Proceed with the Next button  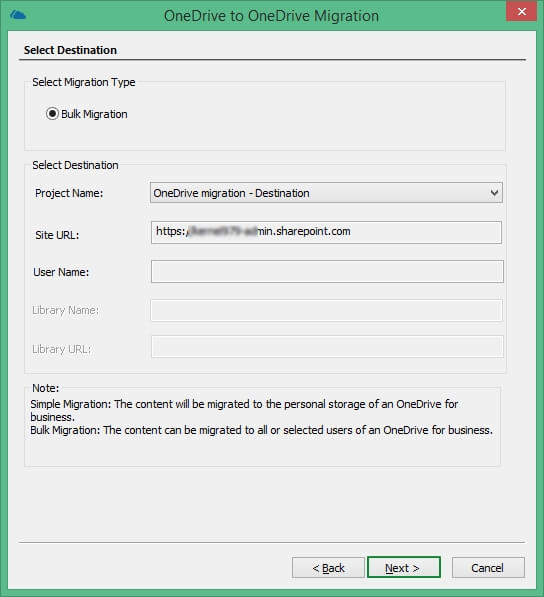pos(404,568)
